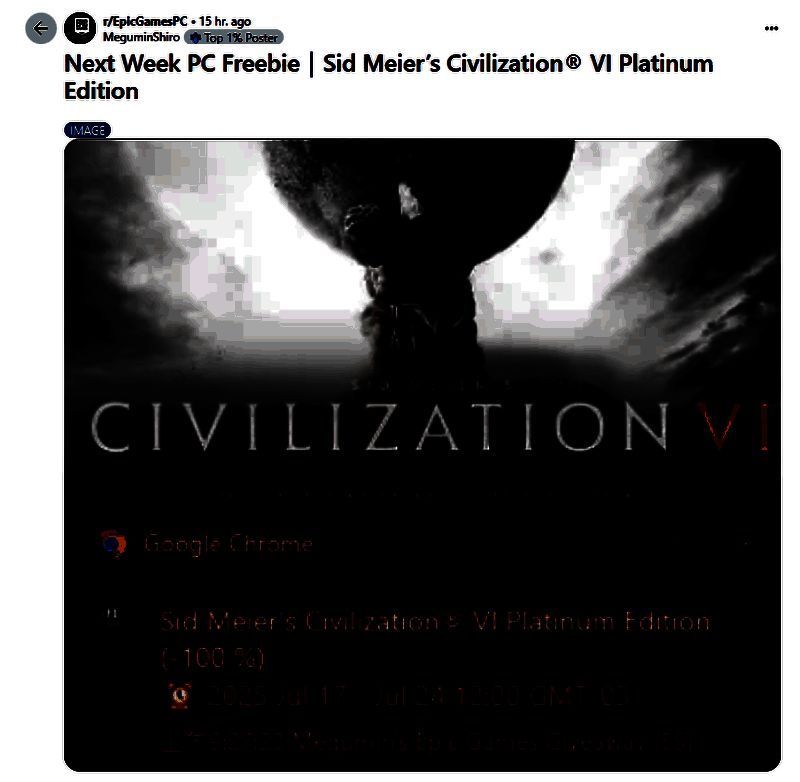The height and width of the screenshot is (782, 800).
Task: Open the Civilization VI post image
Action: click(422, 455)
